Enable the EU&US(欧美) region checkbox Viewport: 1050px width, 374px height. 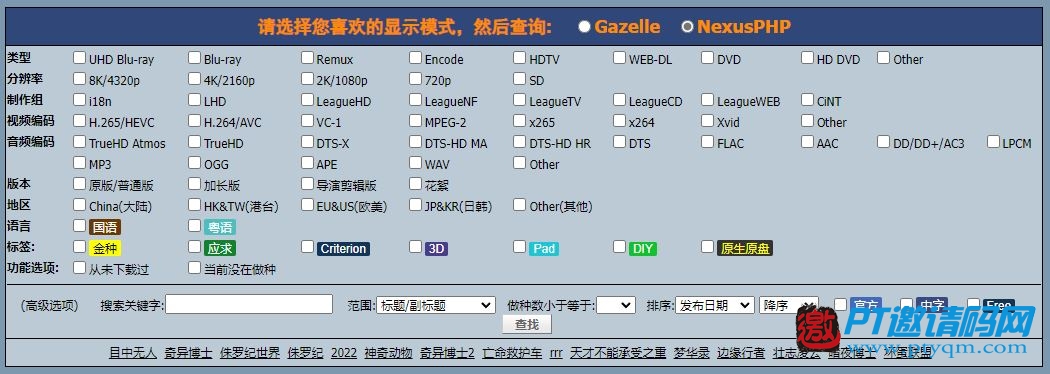click(x=307, y=205)
